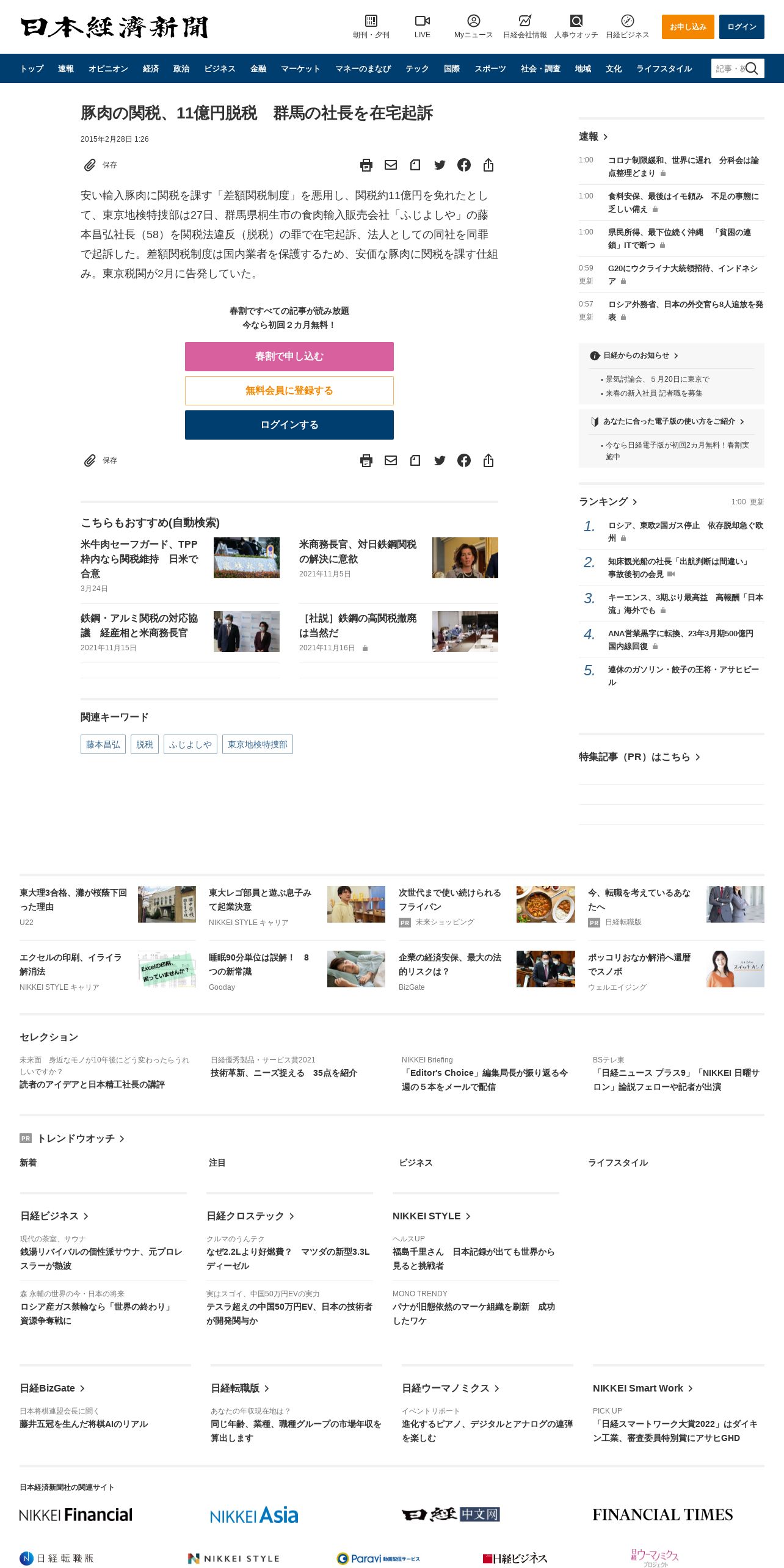Click 無料会員に登録する button

pyautogui.click(x=289, y=391)
